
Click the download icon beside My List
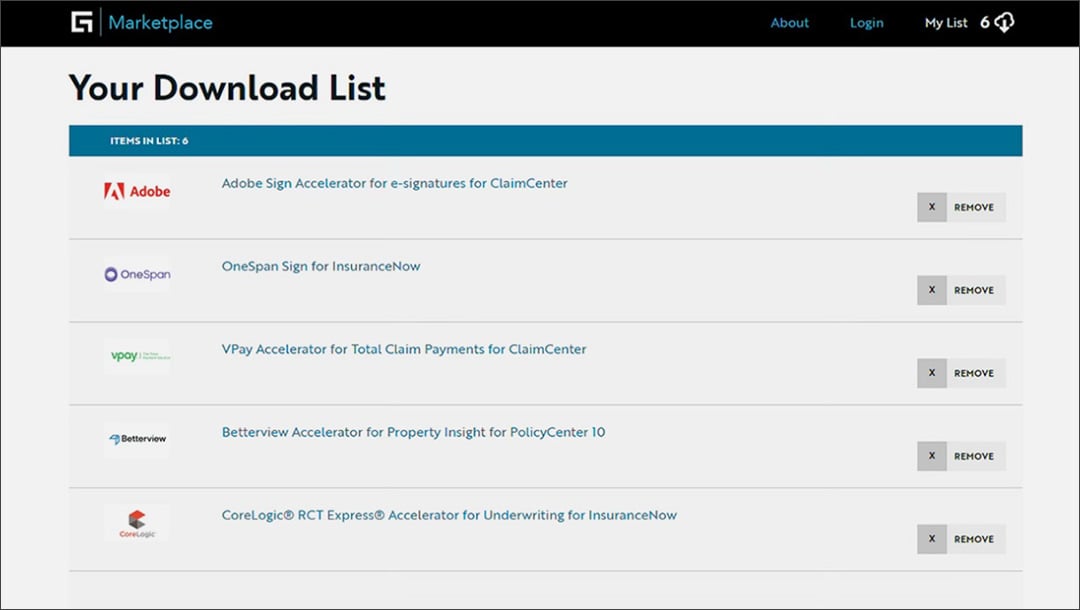pos(1002,21)
